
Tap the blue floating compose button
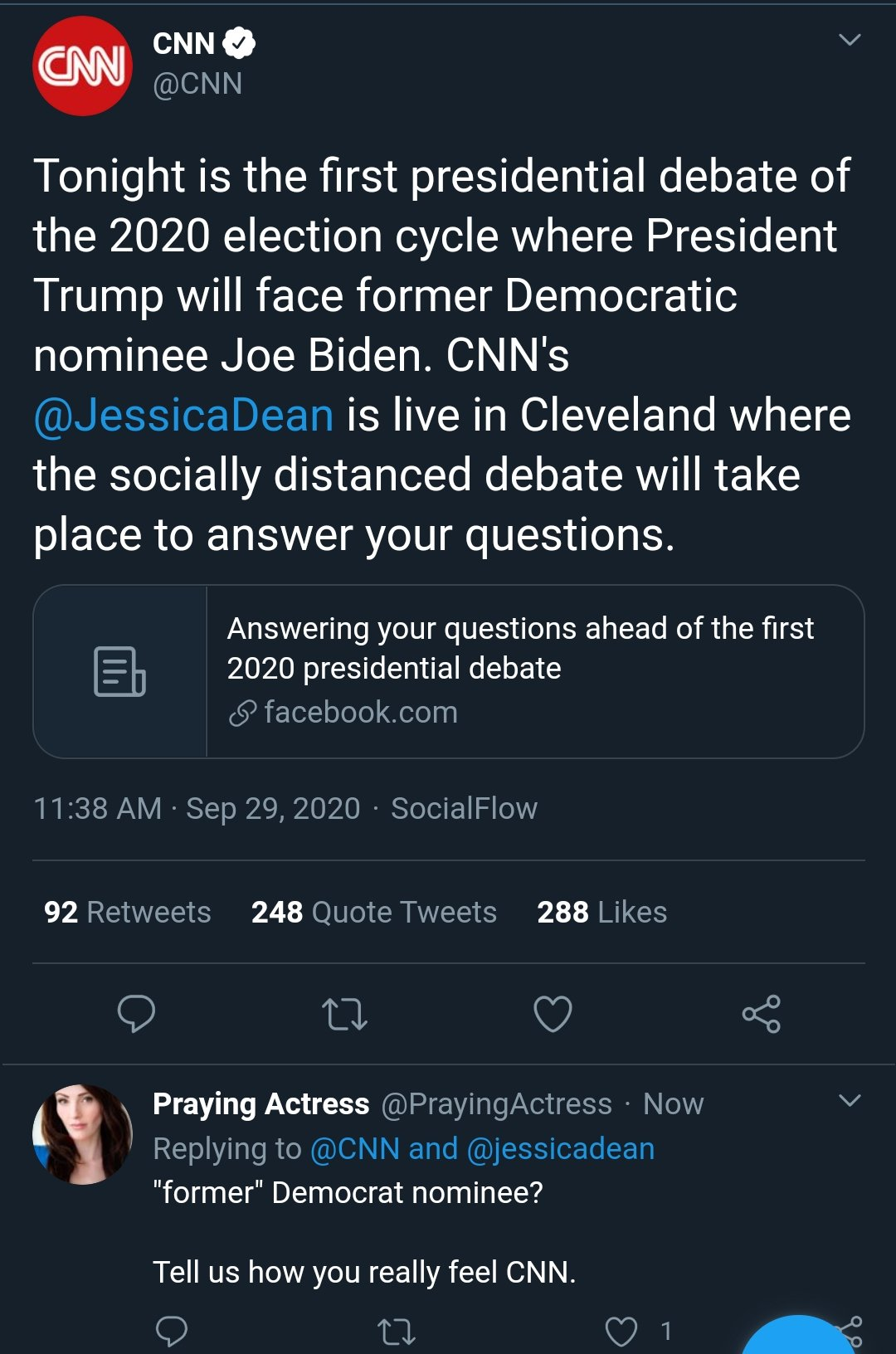(799, 1336)
